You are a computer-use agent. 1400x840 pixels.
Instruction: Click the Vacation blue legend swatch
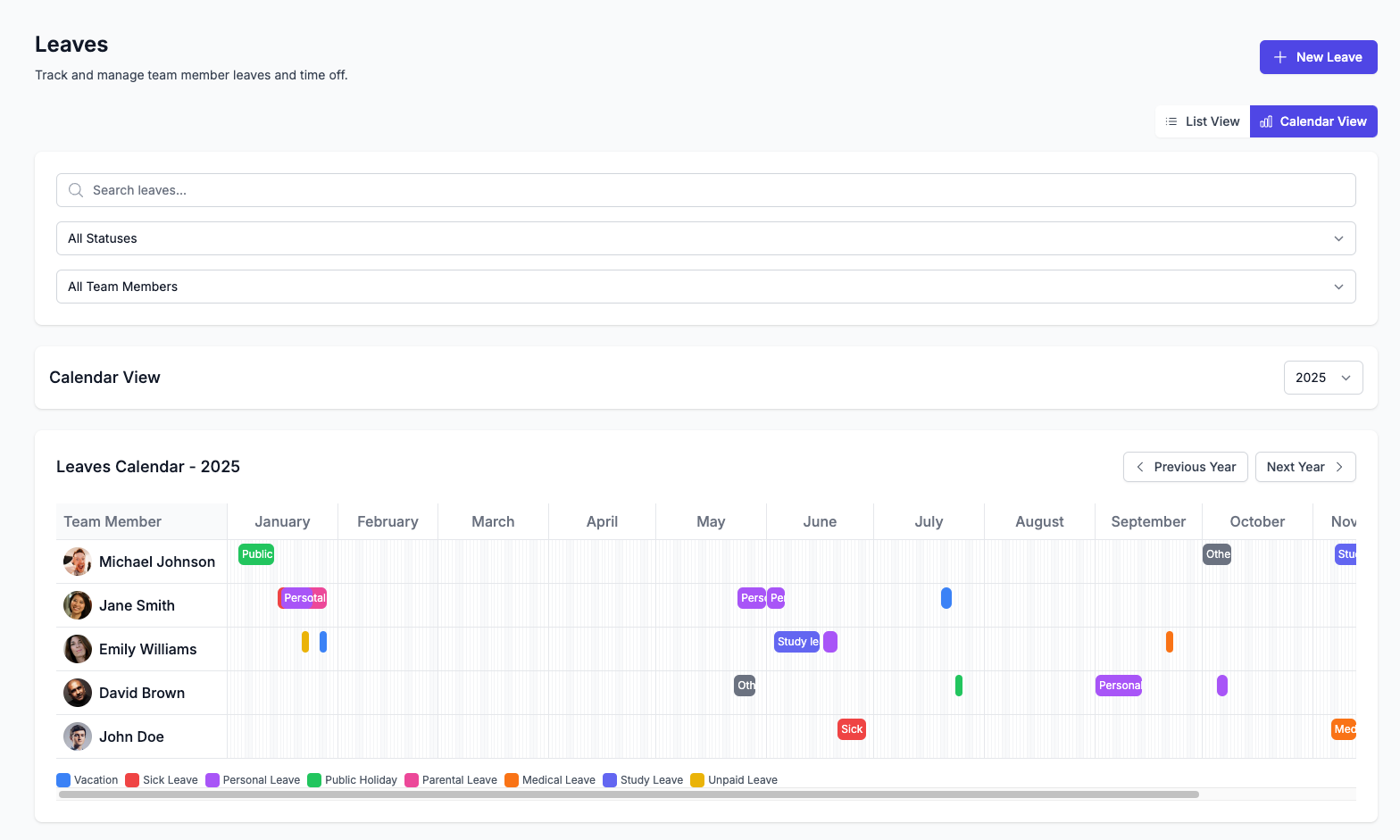[63, 780]
